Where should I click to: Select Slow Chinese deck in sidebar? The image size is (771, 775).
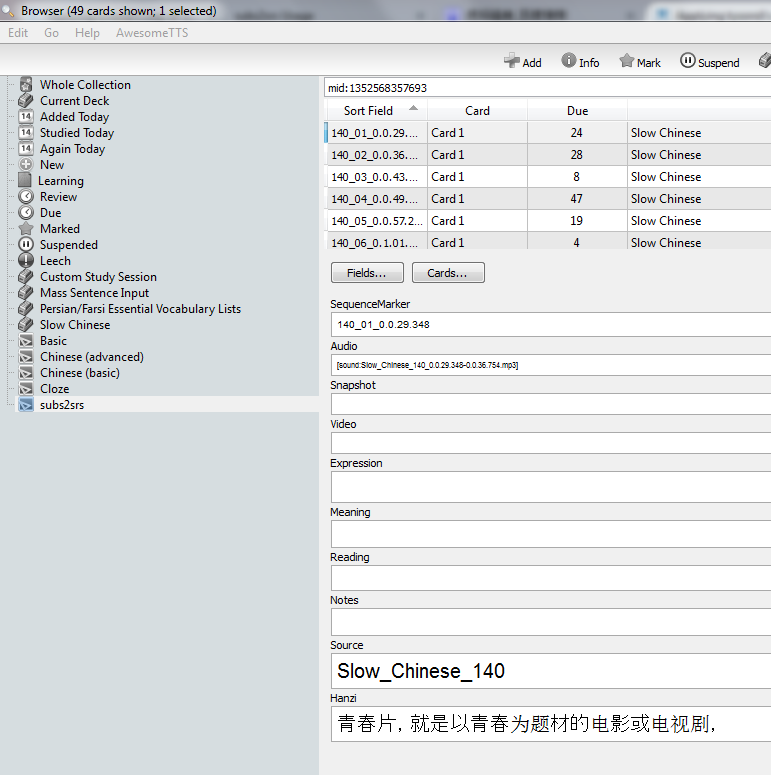[x=74, y=325]
